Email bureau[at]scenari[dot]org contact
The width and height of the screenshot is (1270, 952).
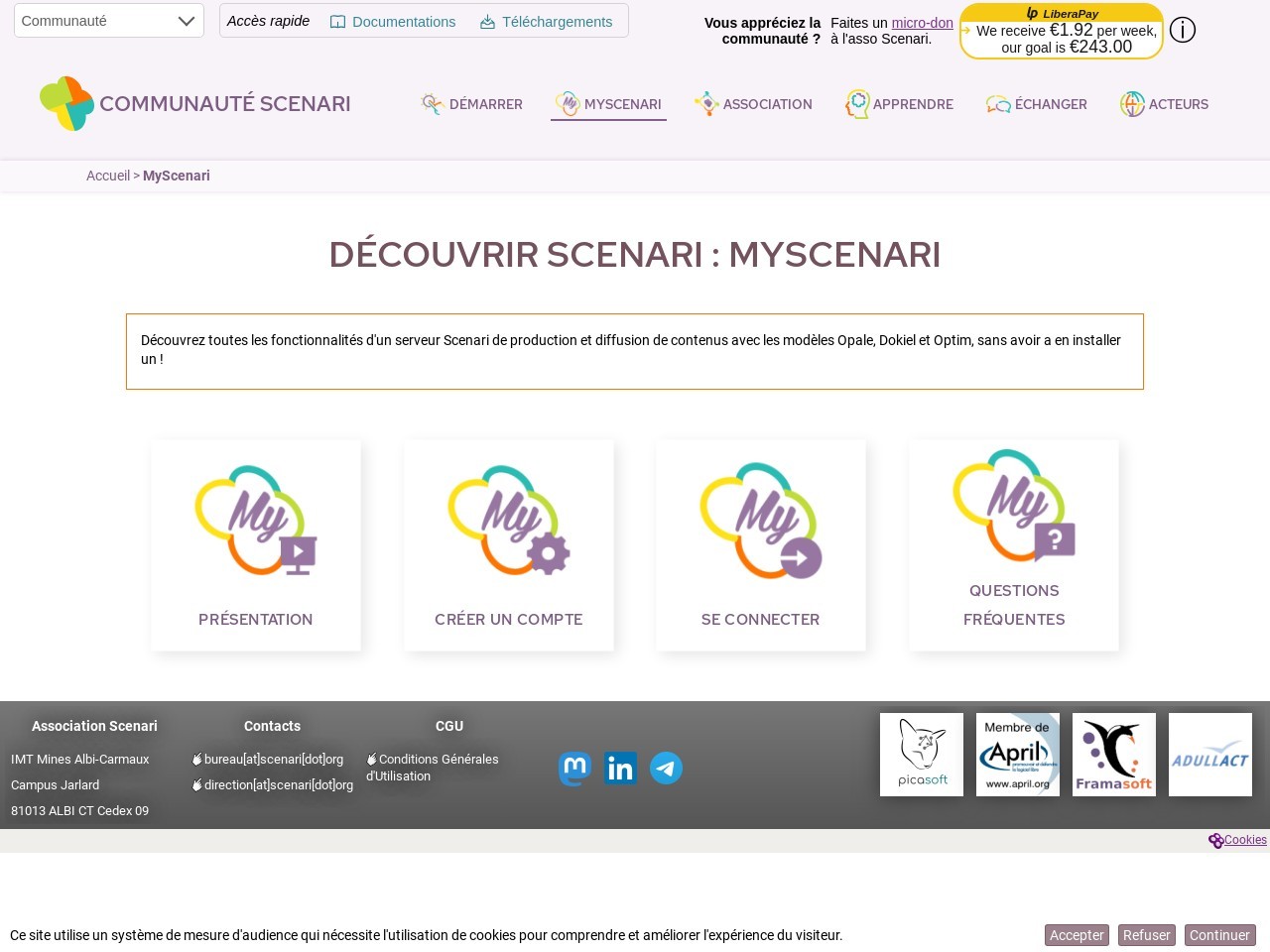coord(267,760)
